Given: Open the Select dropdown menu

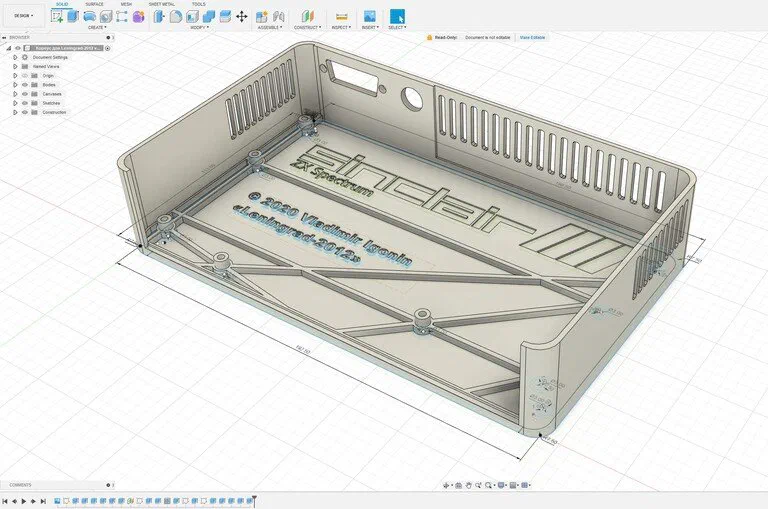Looking at the screenshot, I should pyautogui.click(x=397, y=27).
